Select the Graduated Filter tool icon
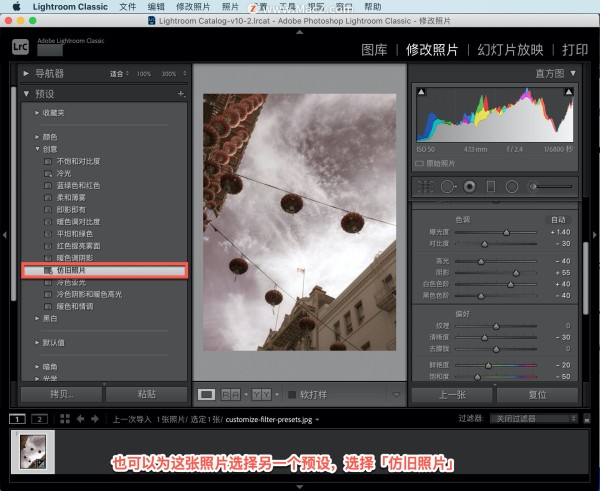 click(490, 187)
